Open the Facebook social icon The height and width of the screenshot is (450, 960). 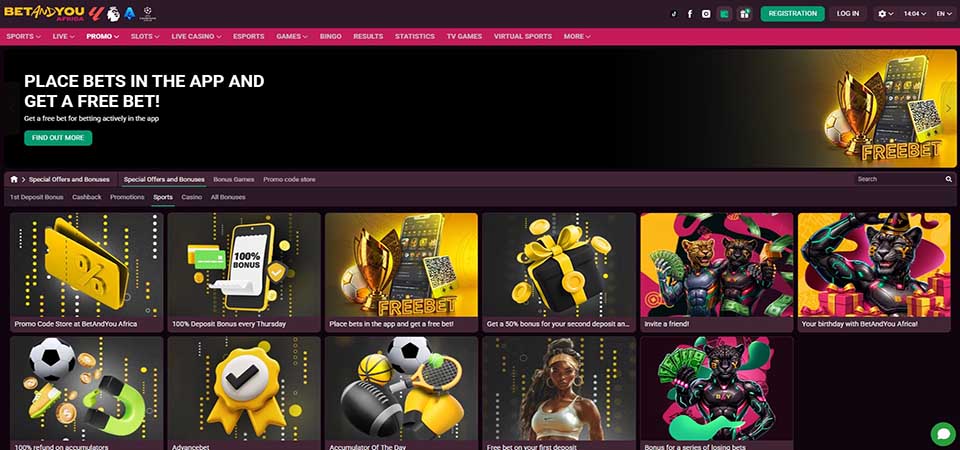(690, 13)
